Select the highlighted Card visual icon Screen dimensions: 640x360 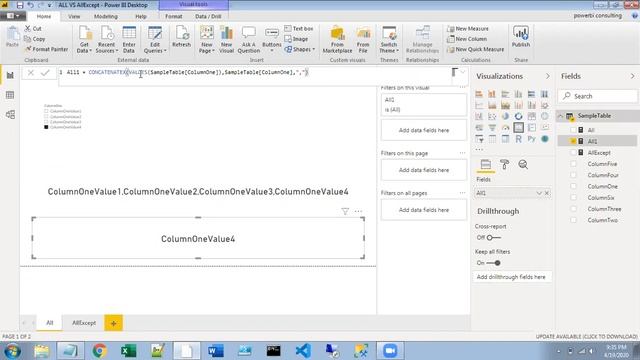[x=518, y=128]
